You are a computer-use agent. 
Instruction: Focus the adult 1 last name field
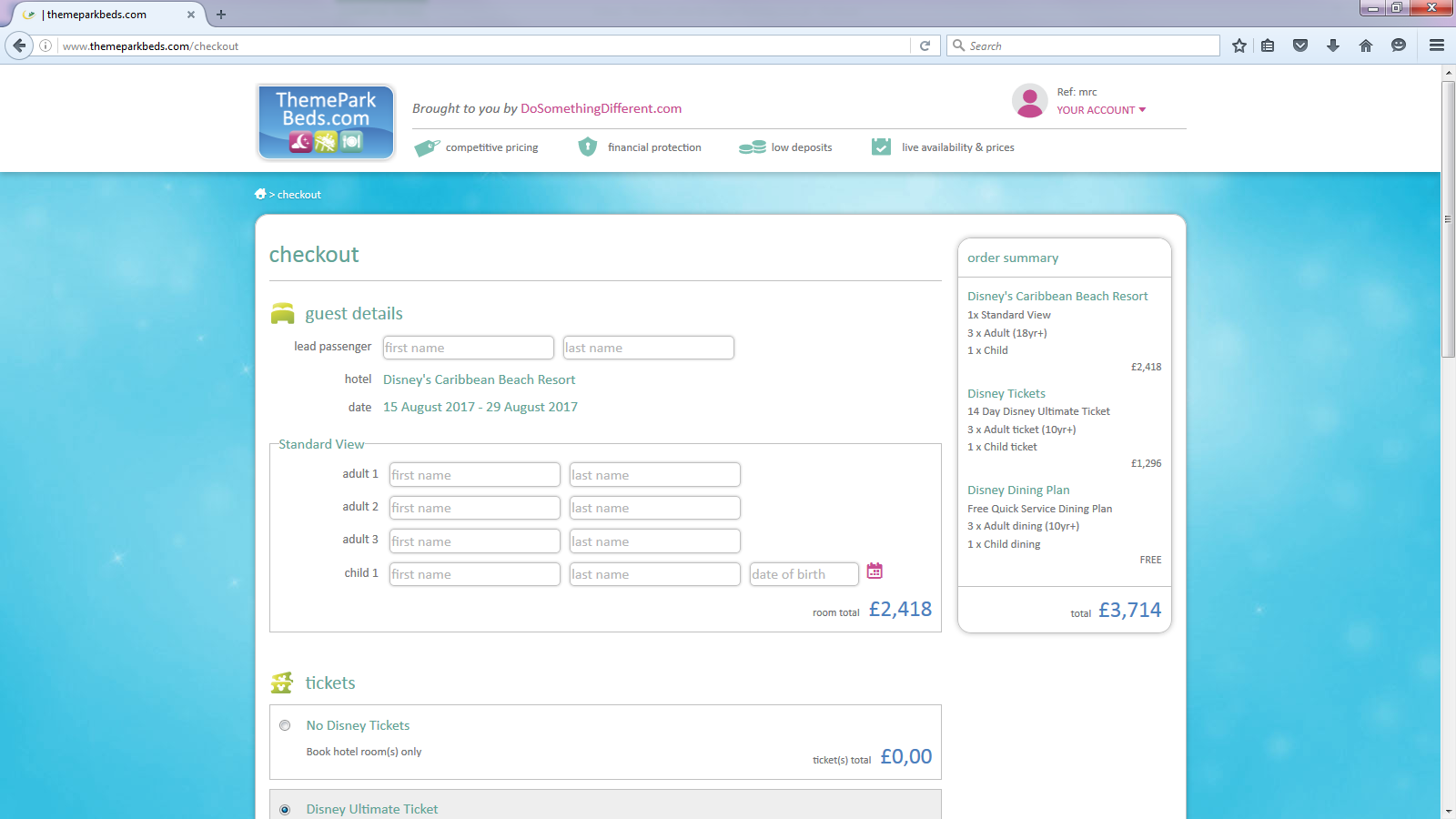coord(654,475)
